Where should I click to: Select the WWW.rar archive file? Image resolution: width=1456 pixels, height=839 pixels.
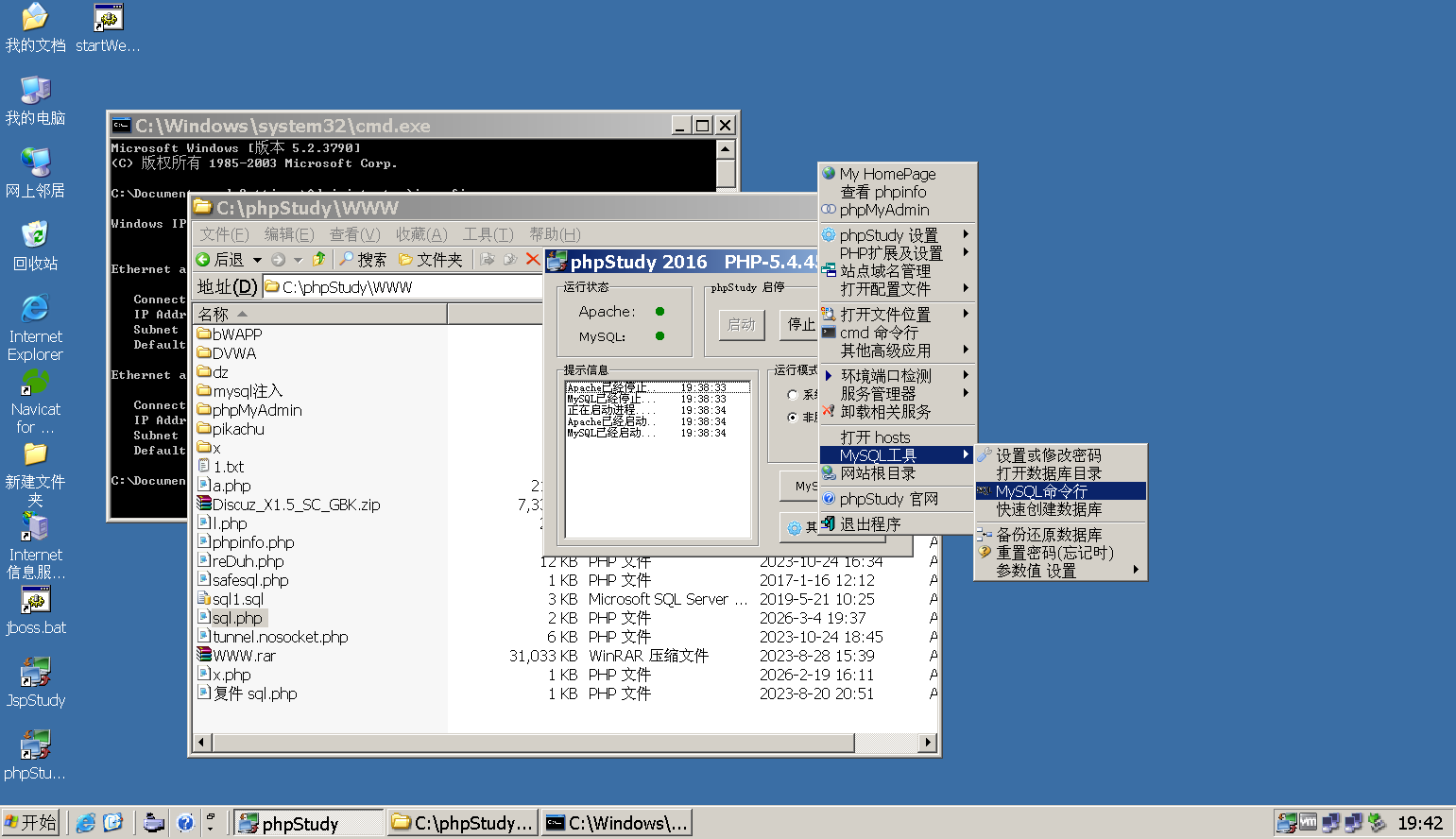point(236,656)
